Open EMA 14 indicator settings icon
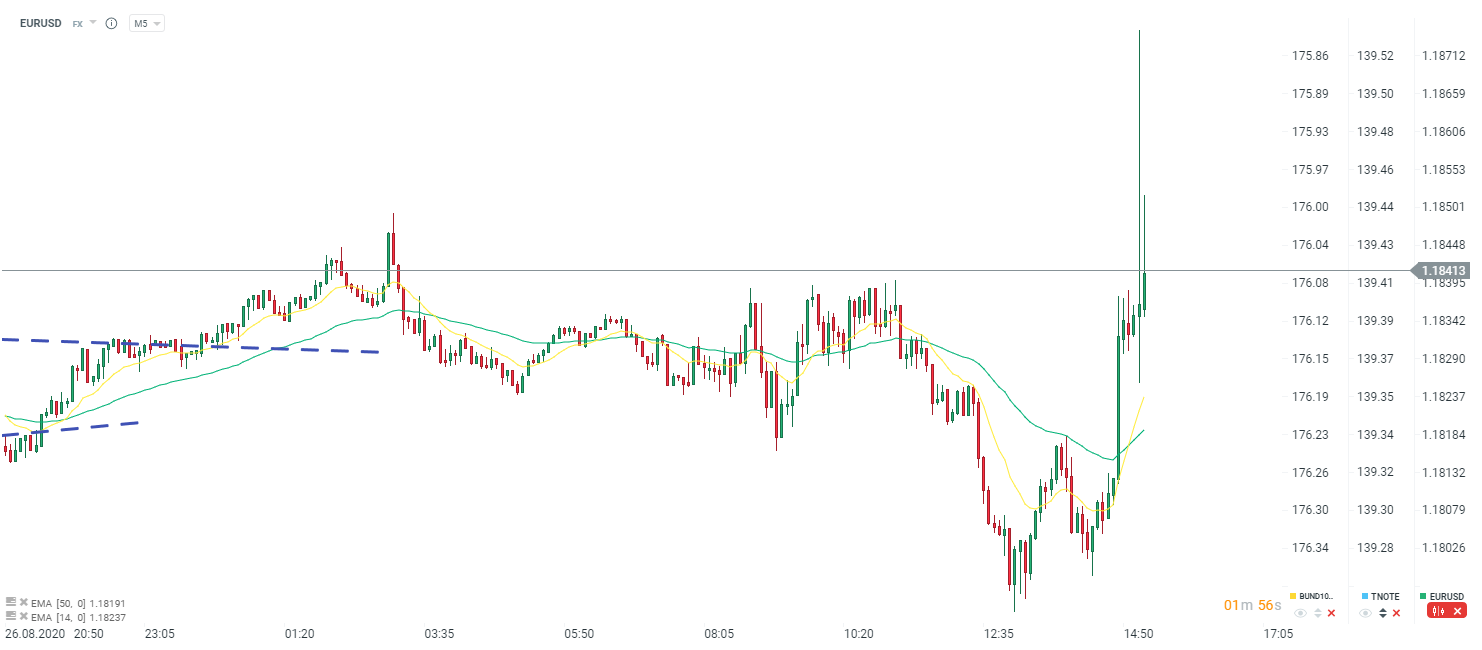The height and width of the screenshot is (650, 1482). pyautogui.click(x=11, y=617)
